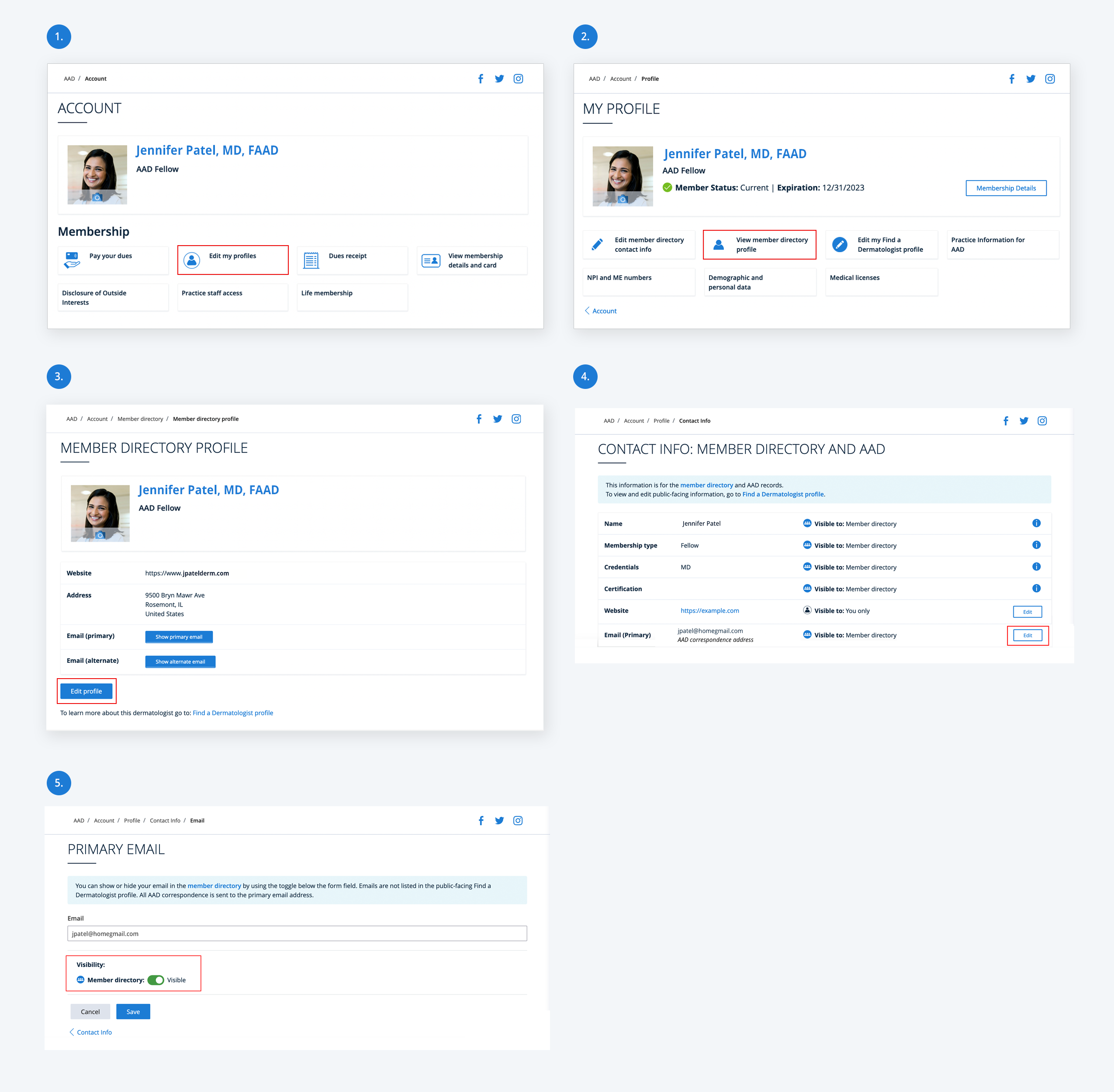
Task: Click Instagram icon in Primary Email panel
Action: click(x=518, y=821)
